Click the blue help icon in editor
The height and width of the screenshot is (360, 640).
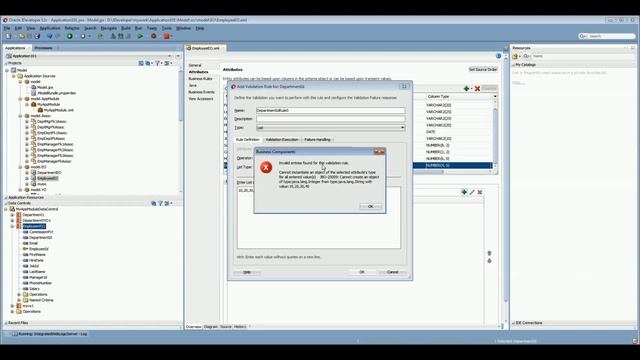tap(498, 56)
